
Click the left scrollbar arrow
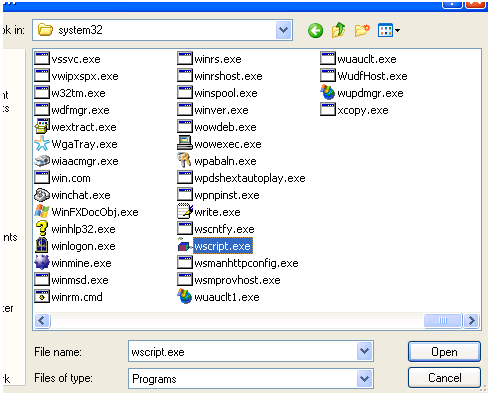click(x=42, y=321)
